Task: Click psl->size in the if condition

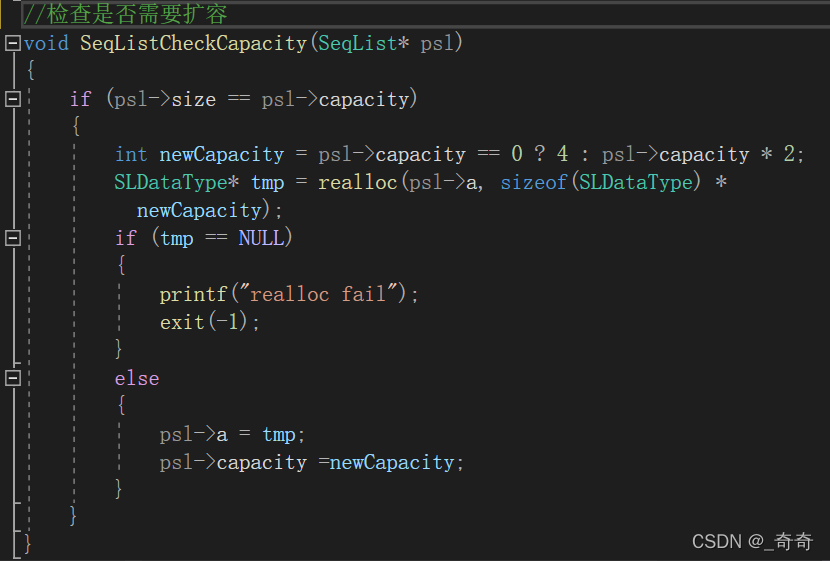Action: click(x=165, y=99)
